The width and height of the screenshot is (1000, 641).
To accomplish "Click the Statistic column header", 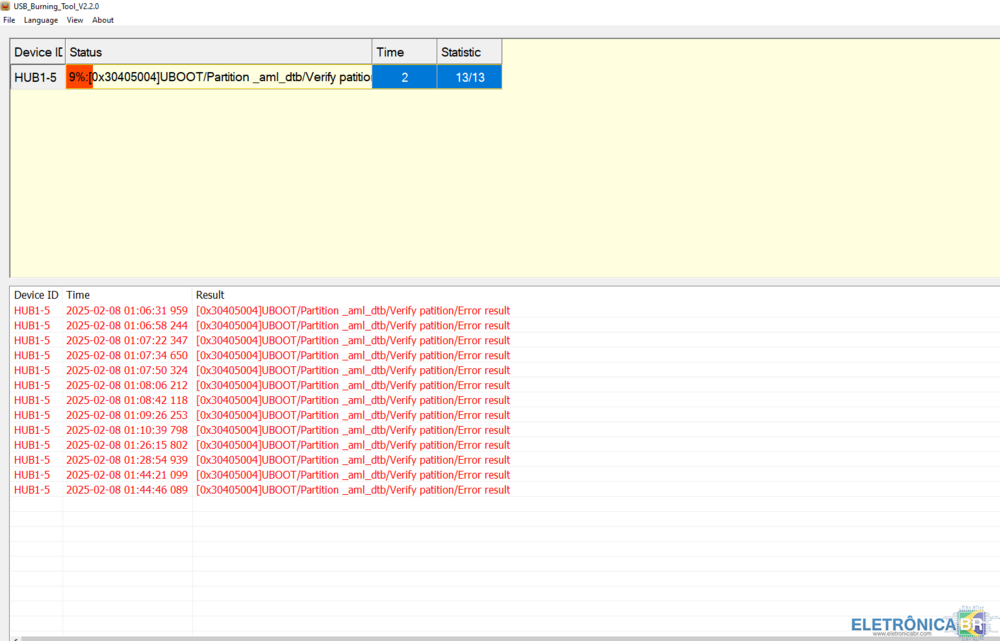I will [468, 52].
